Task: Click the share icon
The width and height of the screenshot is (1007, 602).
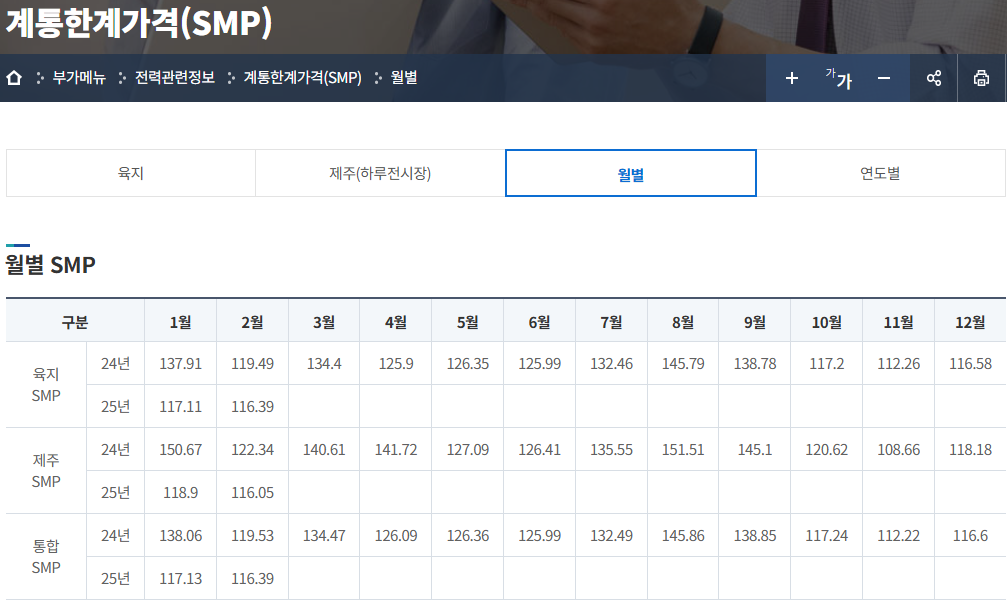Action: click(x=934, y=78)
